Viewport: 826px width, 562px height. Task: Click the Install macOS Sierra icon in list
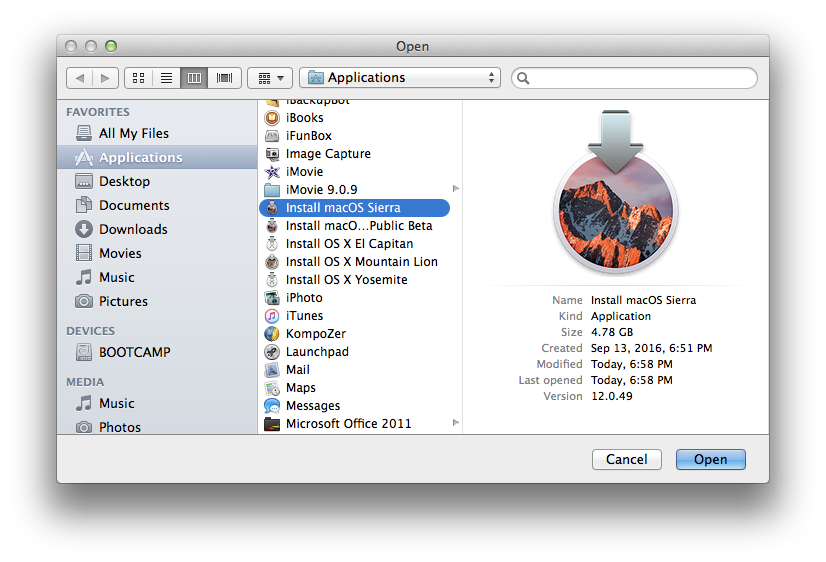coord(272,208)
